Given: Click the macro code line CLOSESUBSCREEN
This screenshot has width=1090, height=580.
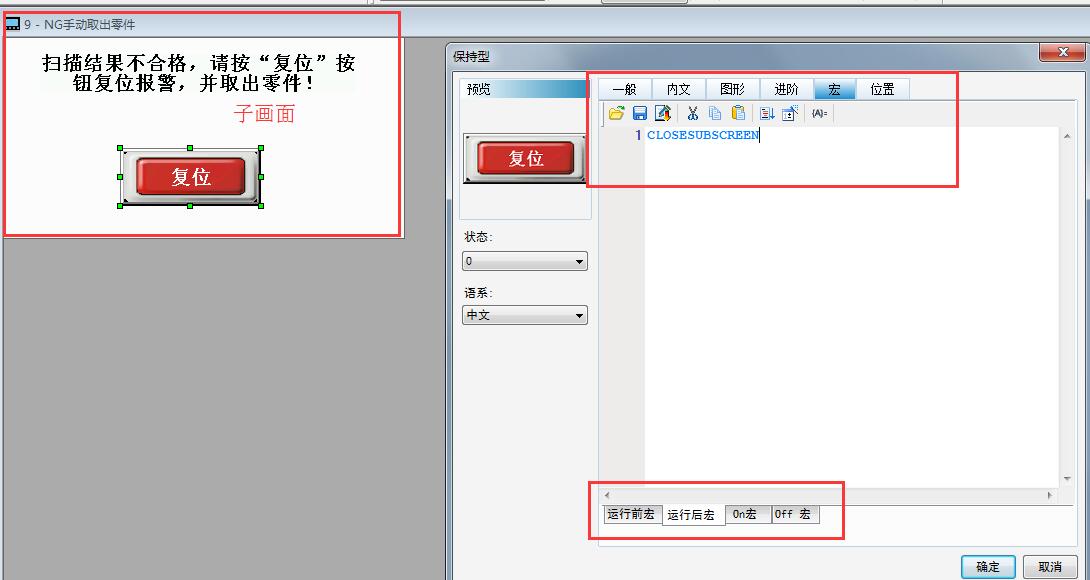Looking at the screenshot, I should tap(702, 136).
